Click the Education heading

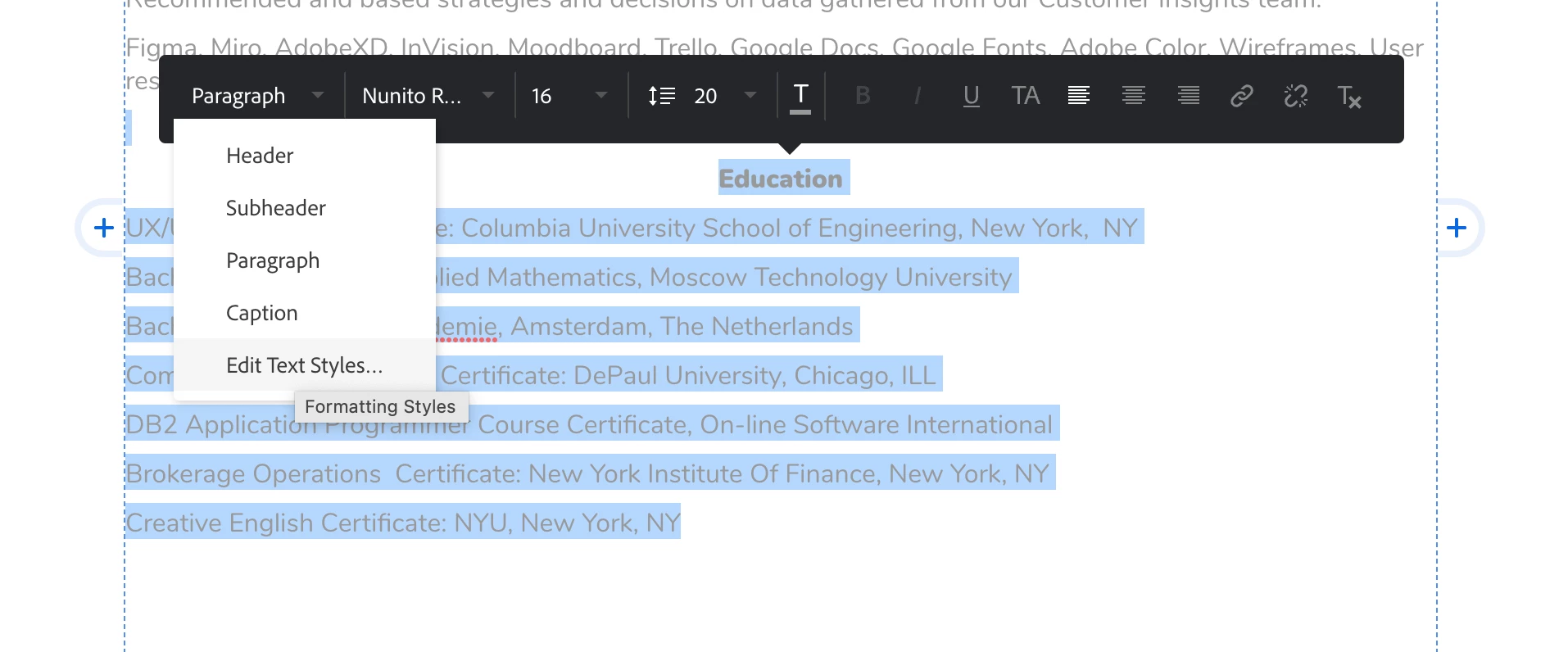coord(781,179)
